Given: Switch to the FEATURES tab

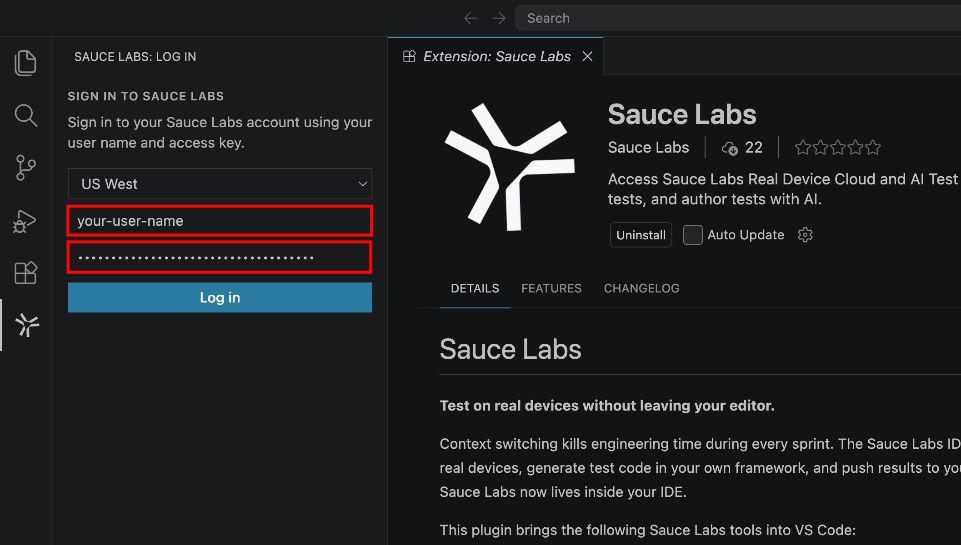Looking at the screenshot, I should [x=551, y=288].
